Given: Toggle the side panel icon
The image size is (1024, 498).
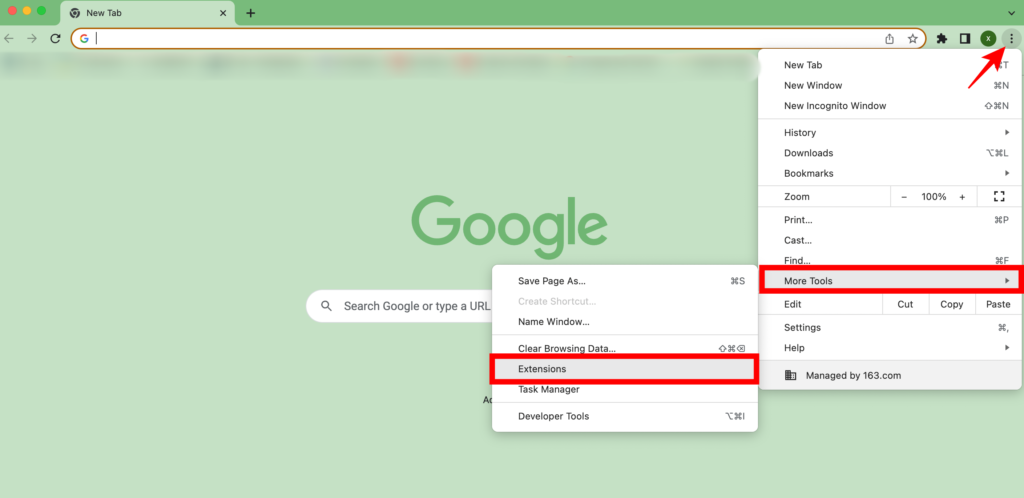Looking at the screenshot, I should pyautogui.click(x=965, y=39).
